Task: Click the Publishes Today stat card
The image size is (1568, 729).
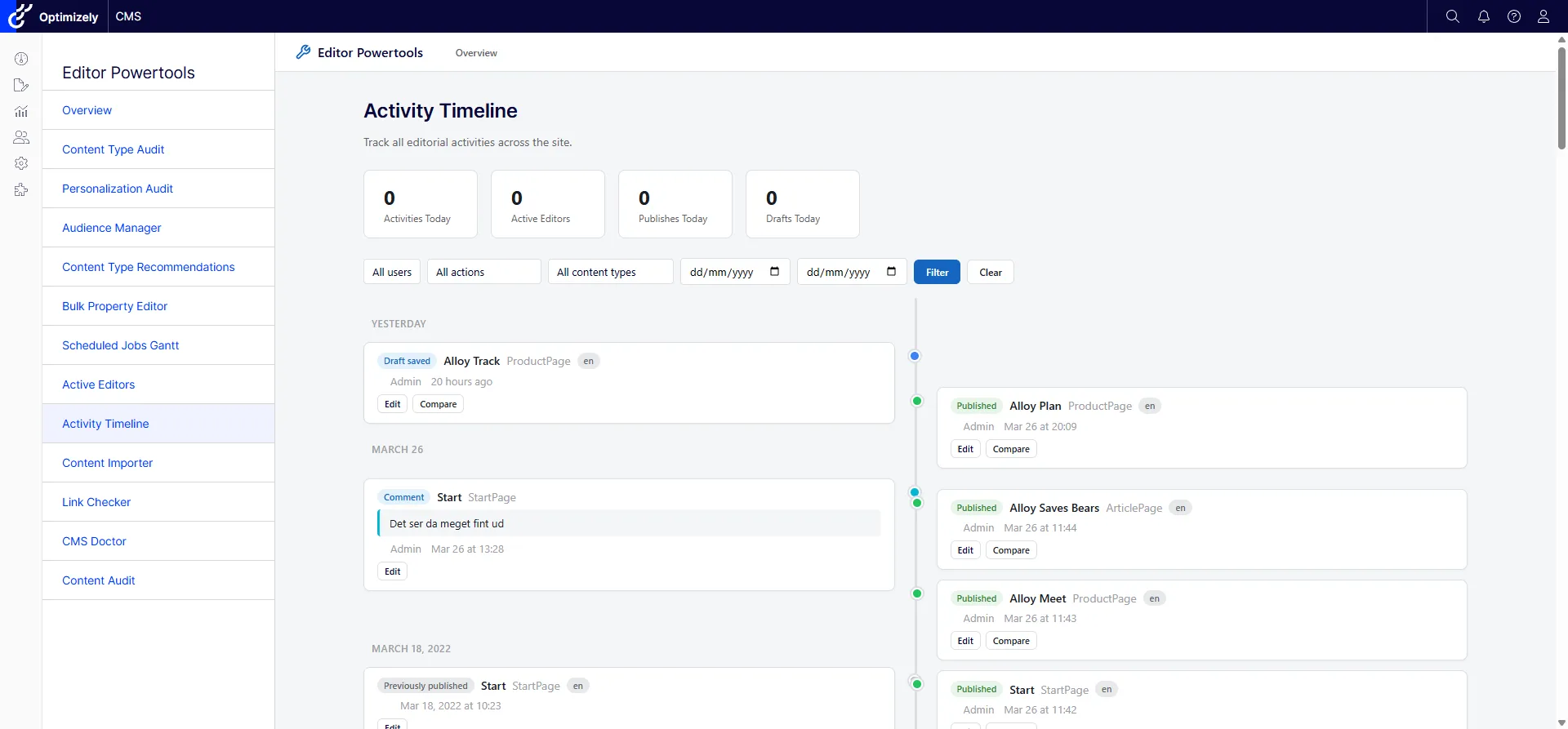Action: [675, 204]
